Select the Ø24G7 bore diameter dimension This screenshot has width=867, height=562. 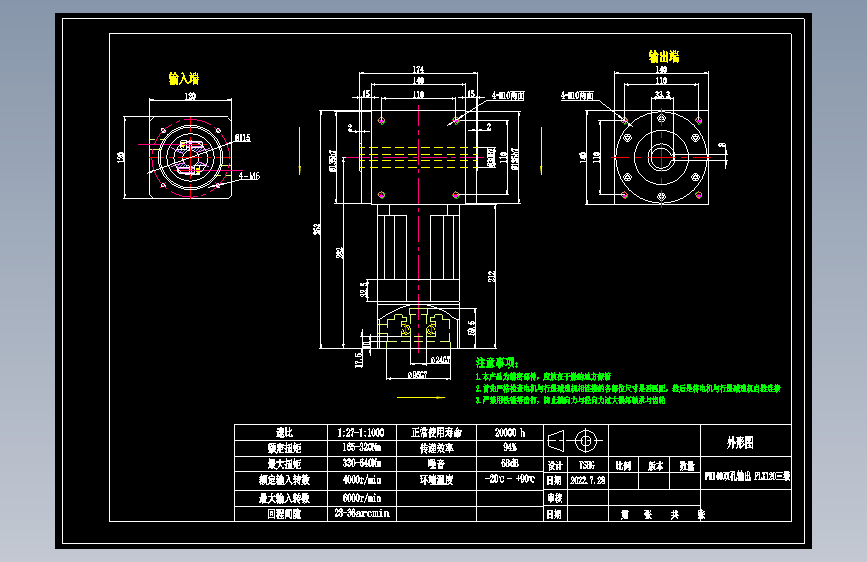(x=440, y=360)
